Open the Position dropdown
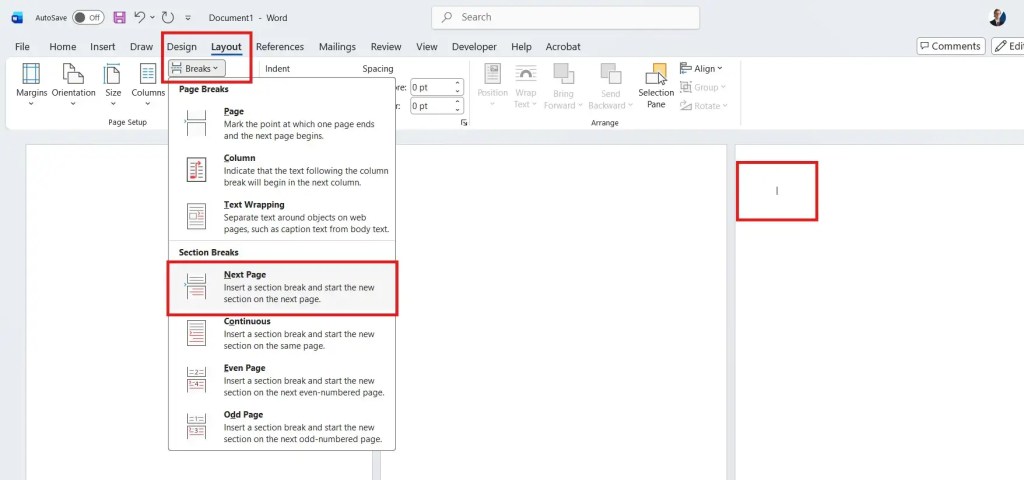The width and height of the screenshot is (1024, 480). point(492,85)
